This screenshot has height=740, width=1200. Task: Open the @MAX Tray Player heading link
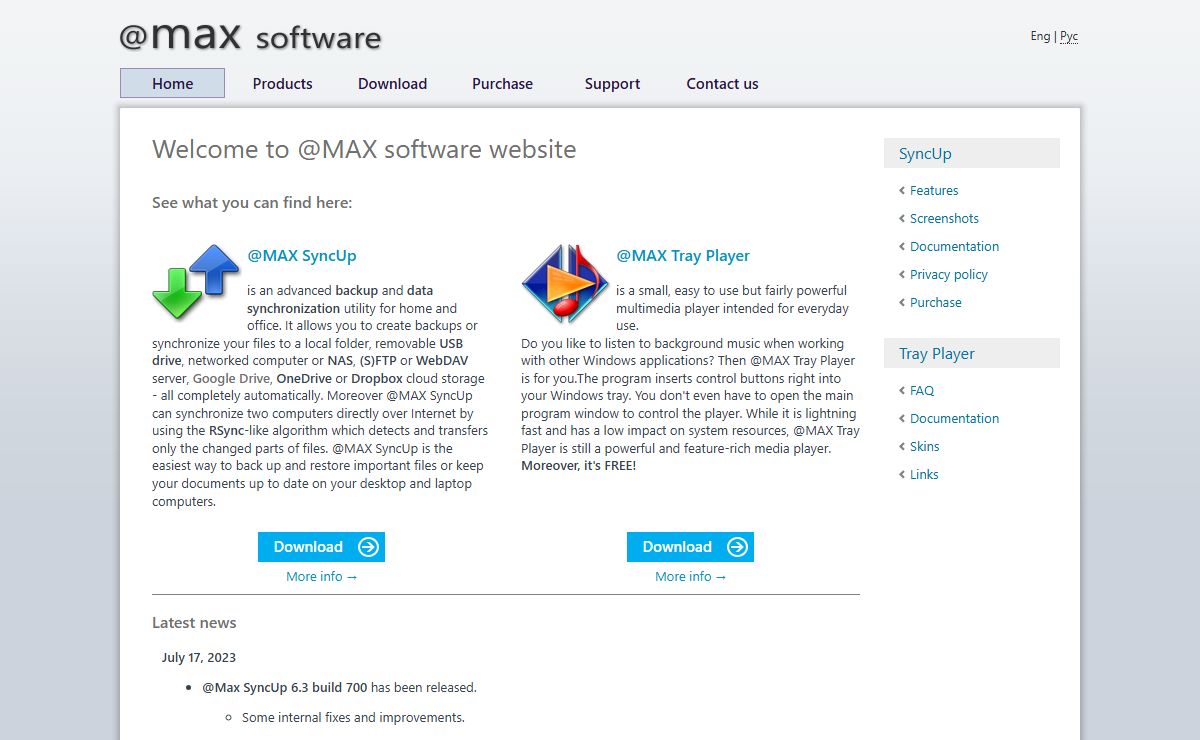(x=683, y=256)
